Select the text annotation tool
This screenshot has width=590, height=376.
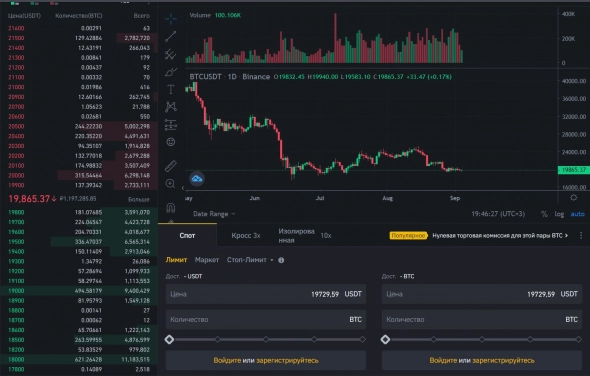tap(171, 89)
